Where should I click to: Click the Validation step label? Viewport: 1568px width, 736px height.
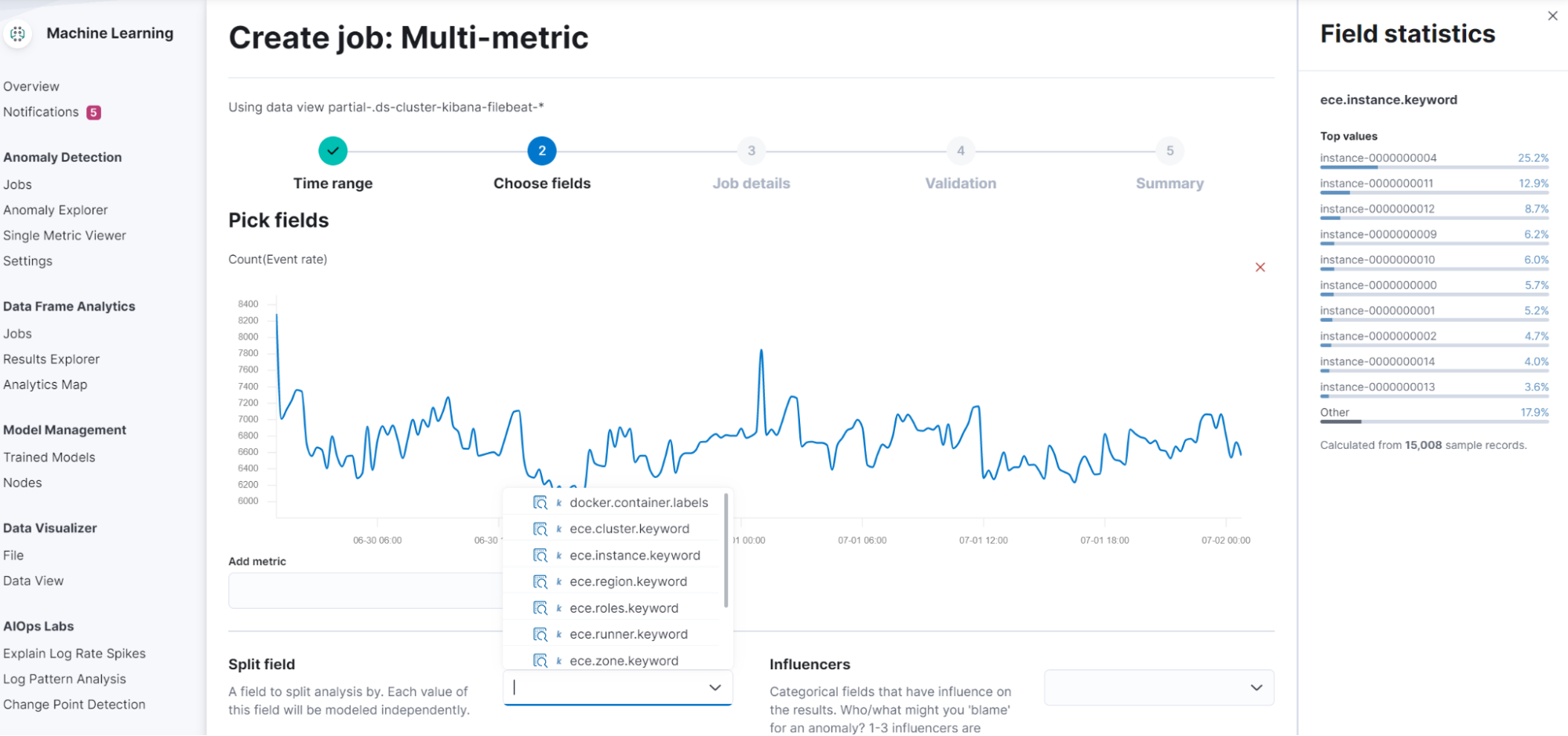click(961, 183)
